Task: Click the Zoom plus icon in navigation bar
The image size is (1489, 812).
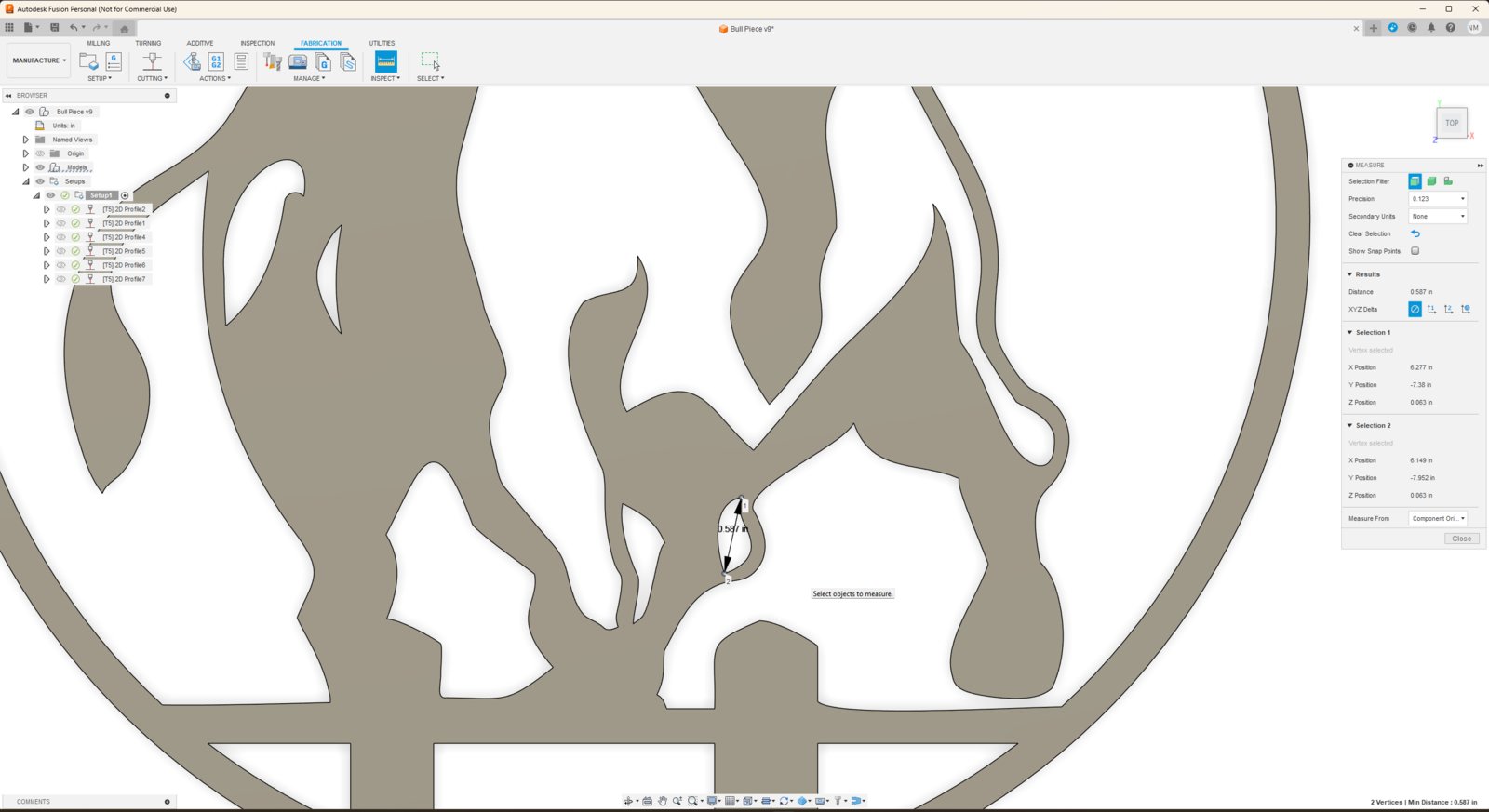Action: [677, 801]
